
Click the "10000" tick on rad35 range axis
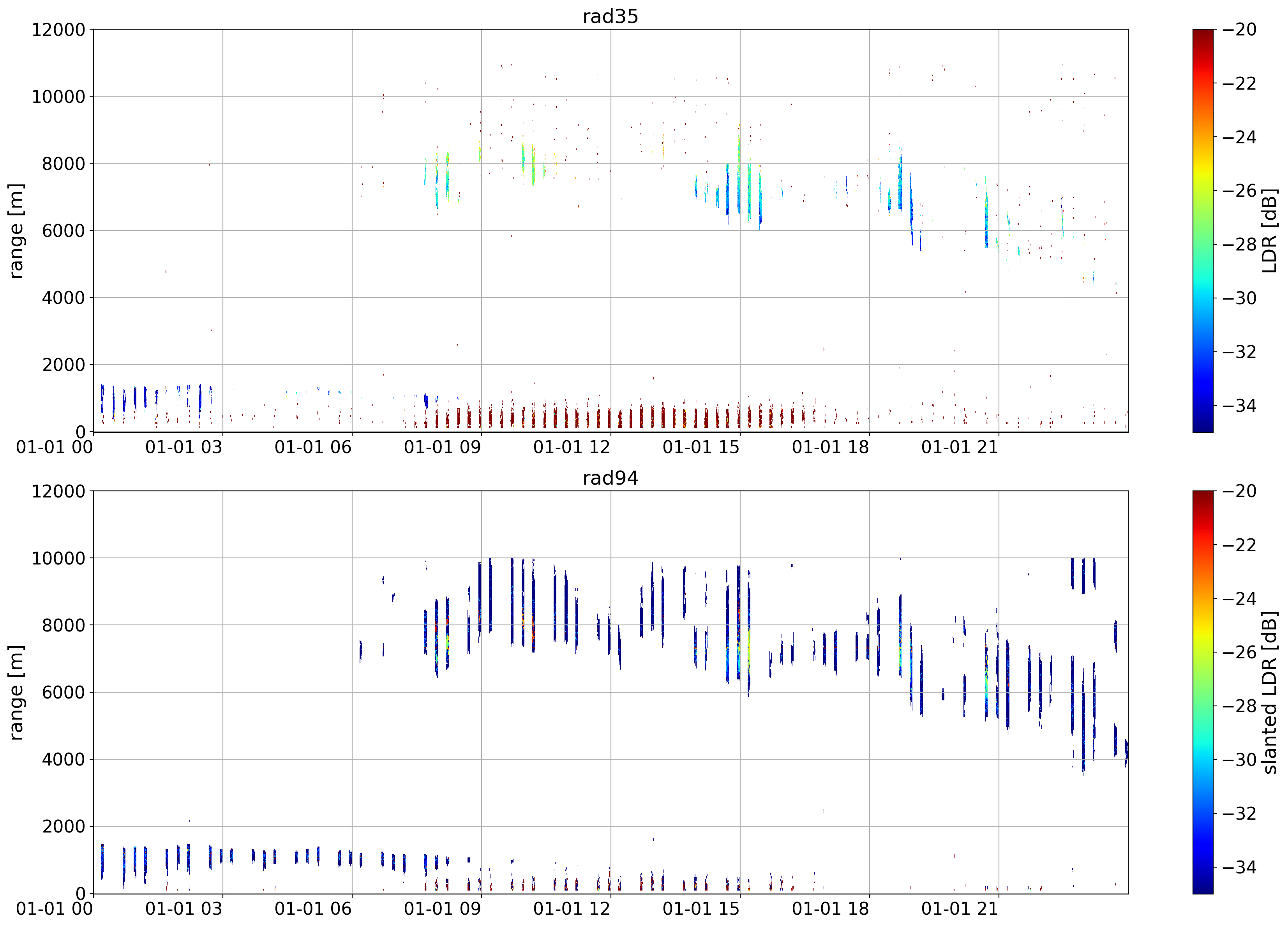click(x=58, y=97)
